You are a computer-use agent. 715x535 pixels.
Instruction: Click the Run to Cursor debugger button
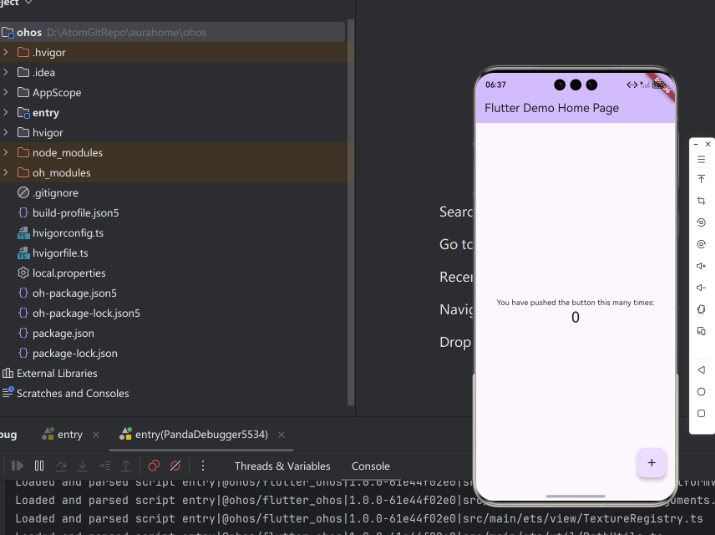click(x=104, y=466)
